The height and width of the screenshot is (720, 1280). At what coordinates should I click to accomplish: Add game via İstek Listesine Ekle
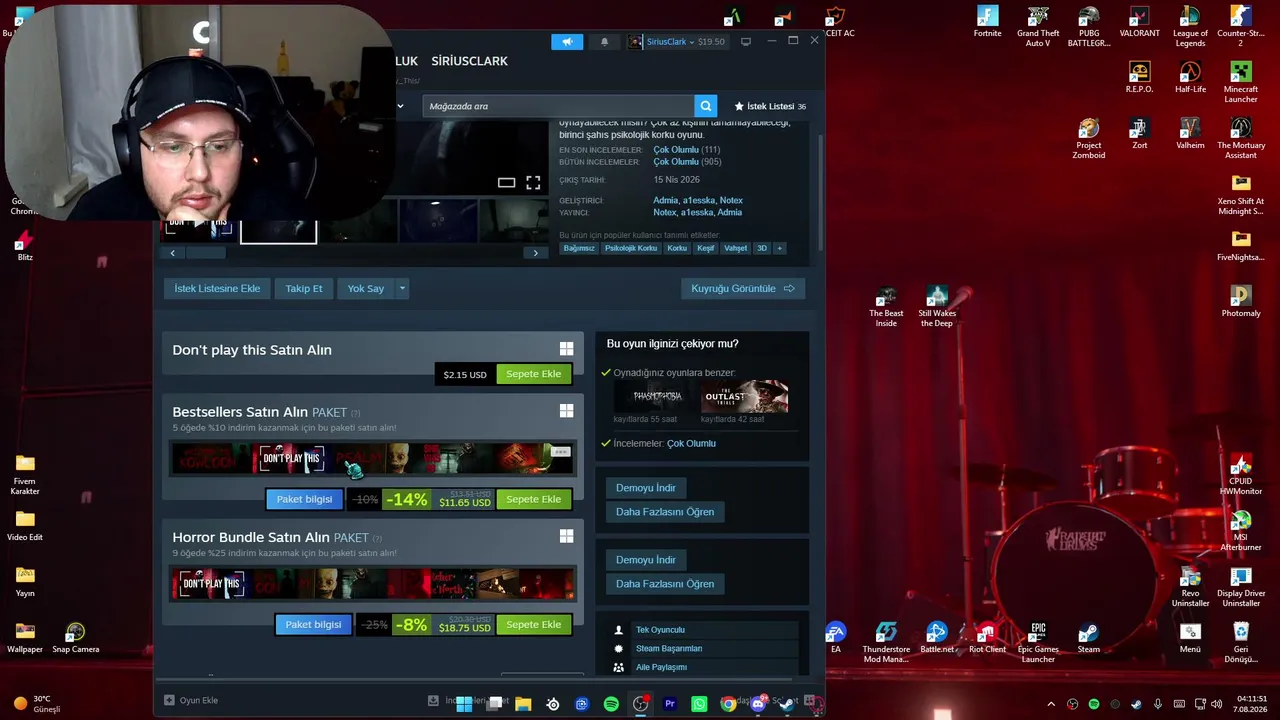(x=217, y=288)
